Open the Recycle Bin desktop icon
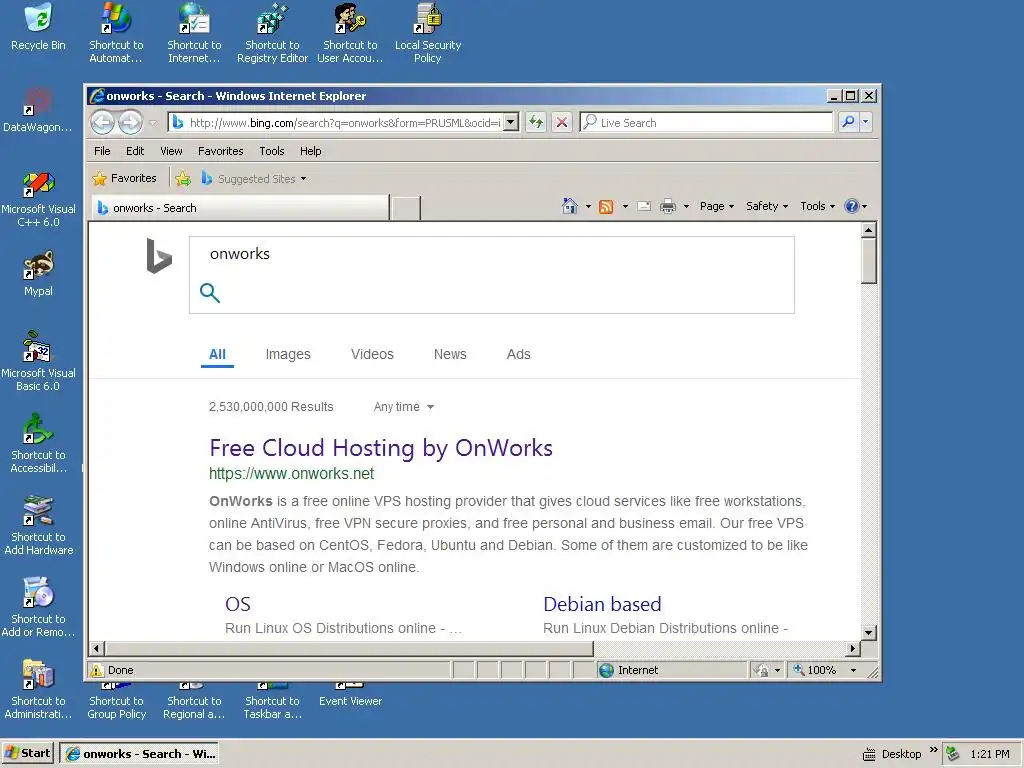 pos(38,27)
